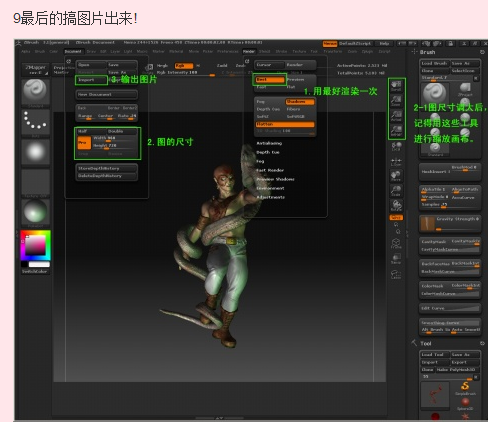
Task: Pick a color in the color picker square
Action: point(36,245)
